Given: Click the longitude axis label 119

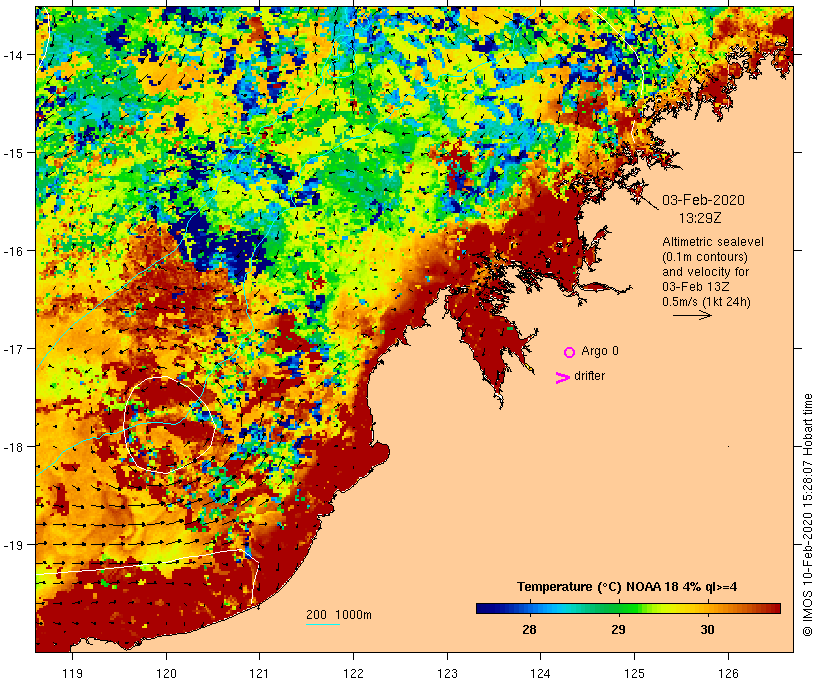Looking at the screenshot, I should [72, 673].
